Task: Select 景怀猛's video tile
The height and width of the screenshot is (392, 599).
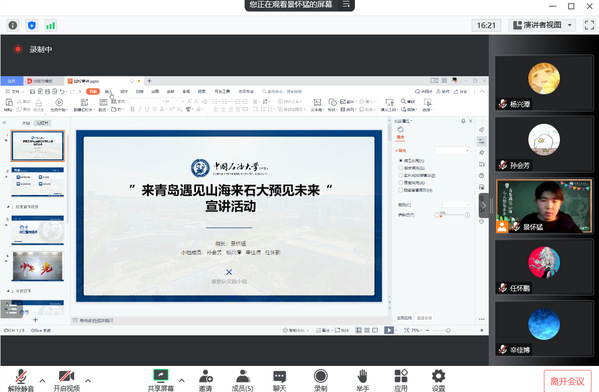Action: pos(544,206)
